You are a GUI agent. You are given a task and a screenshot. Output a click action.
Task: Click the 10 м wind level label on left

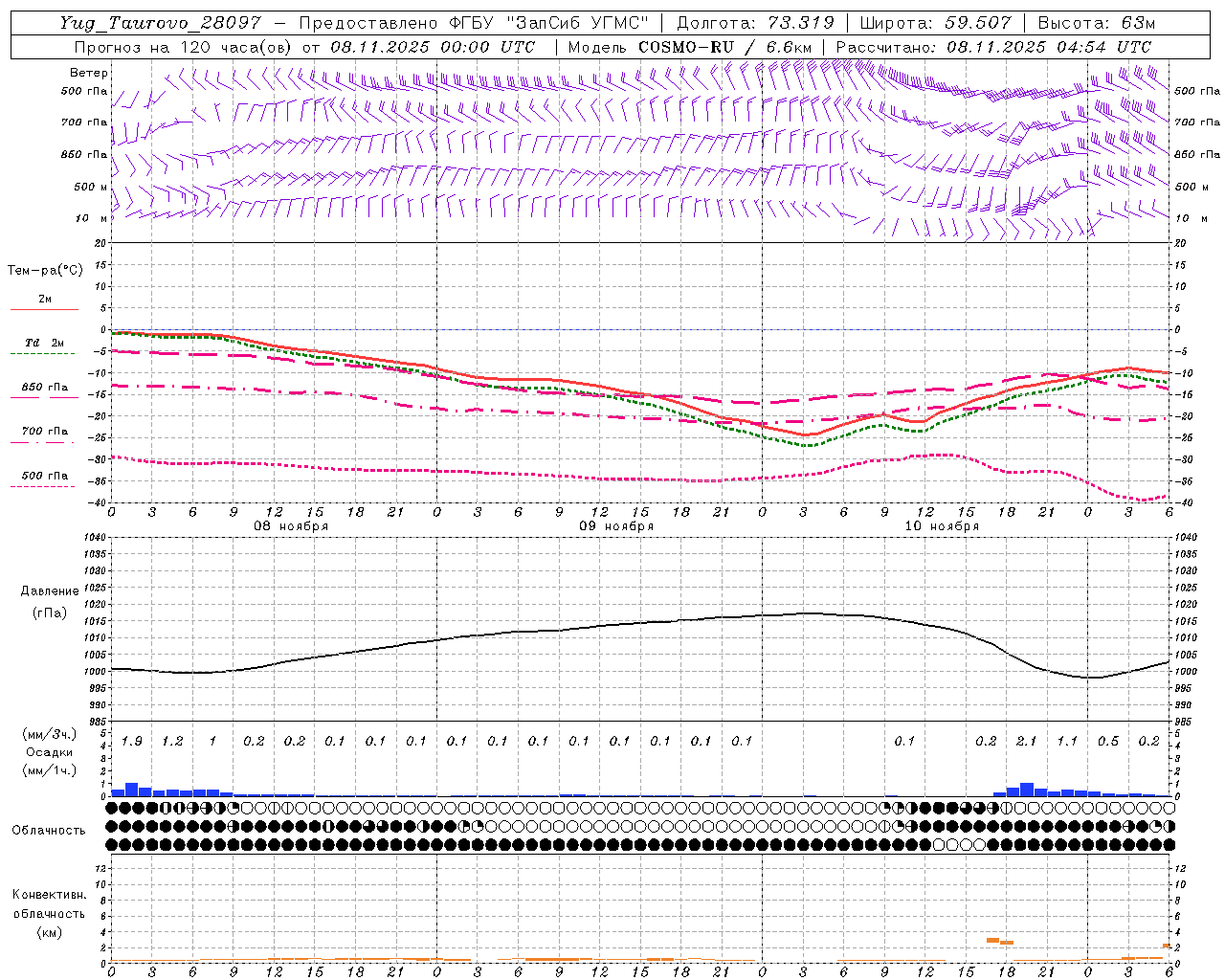click(93, 218)
